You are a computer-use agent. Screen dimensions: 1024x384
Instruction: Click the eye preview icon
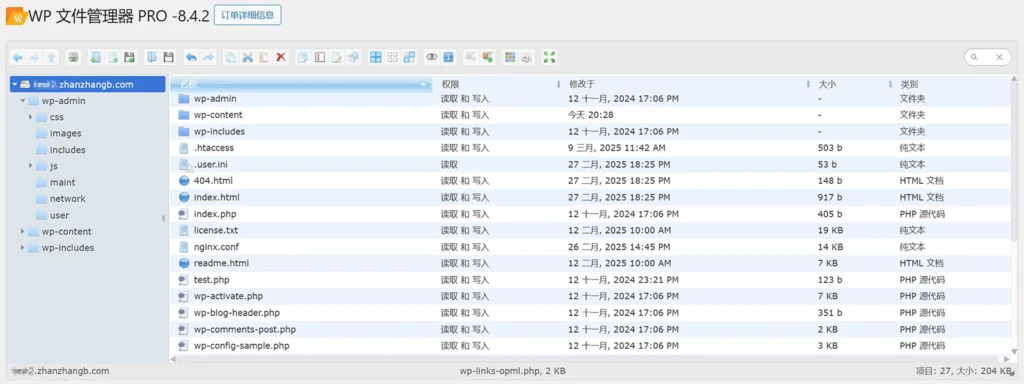(x=432, y=57)
